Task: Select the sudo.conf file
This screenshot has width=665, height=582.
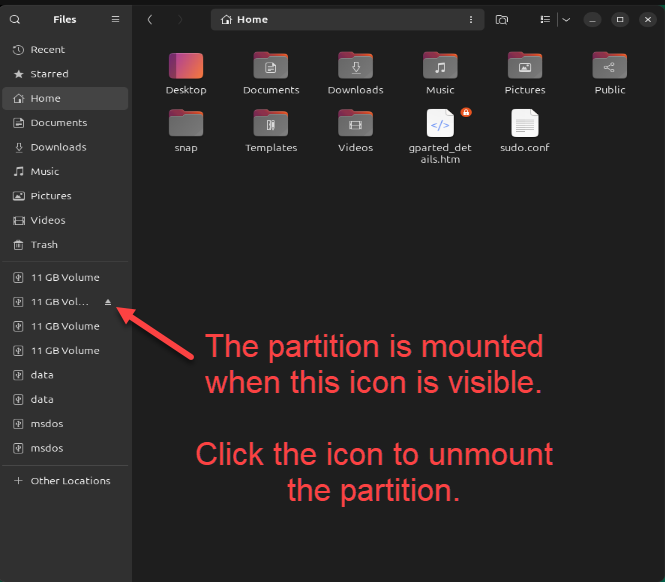Action: tap(525, 124)
